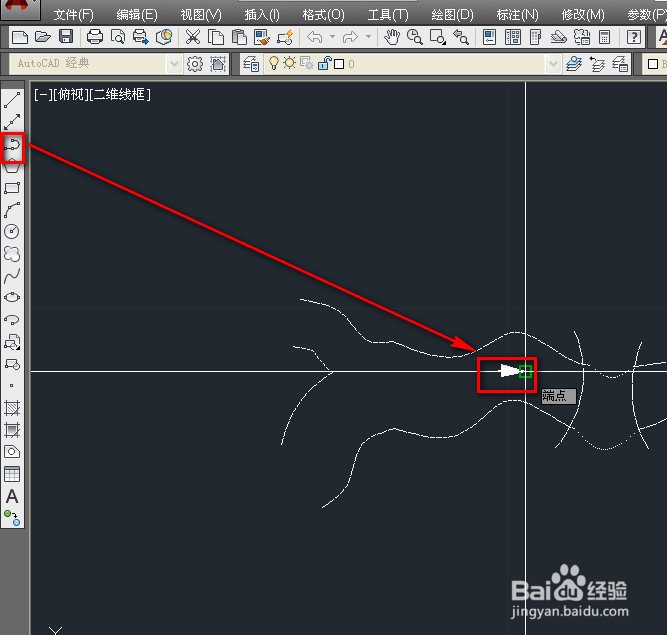Open DesignCenter icon
667x635 pixels.
[512, 37]
